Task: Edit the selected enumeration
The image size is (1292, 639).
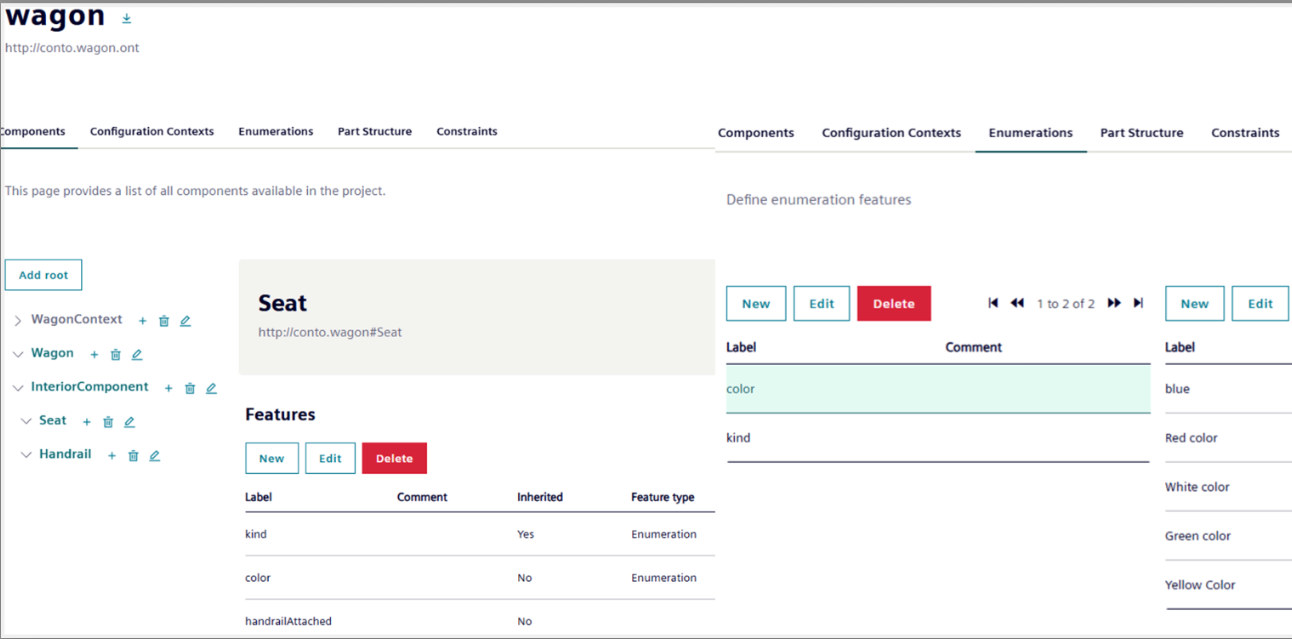Action: (822, 304)
